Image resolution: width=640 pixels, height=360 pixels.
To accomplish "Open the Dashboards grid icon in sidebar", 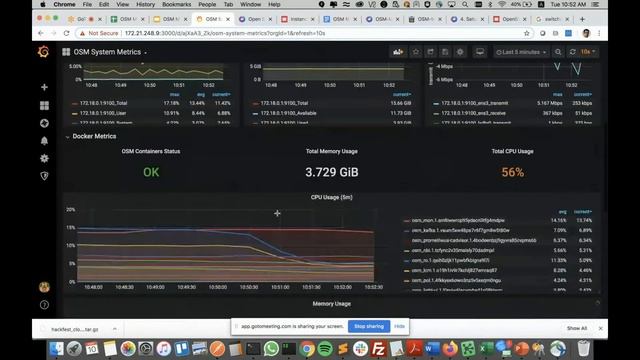I will pos(44,106).
